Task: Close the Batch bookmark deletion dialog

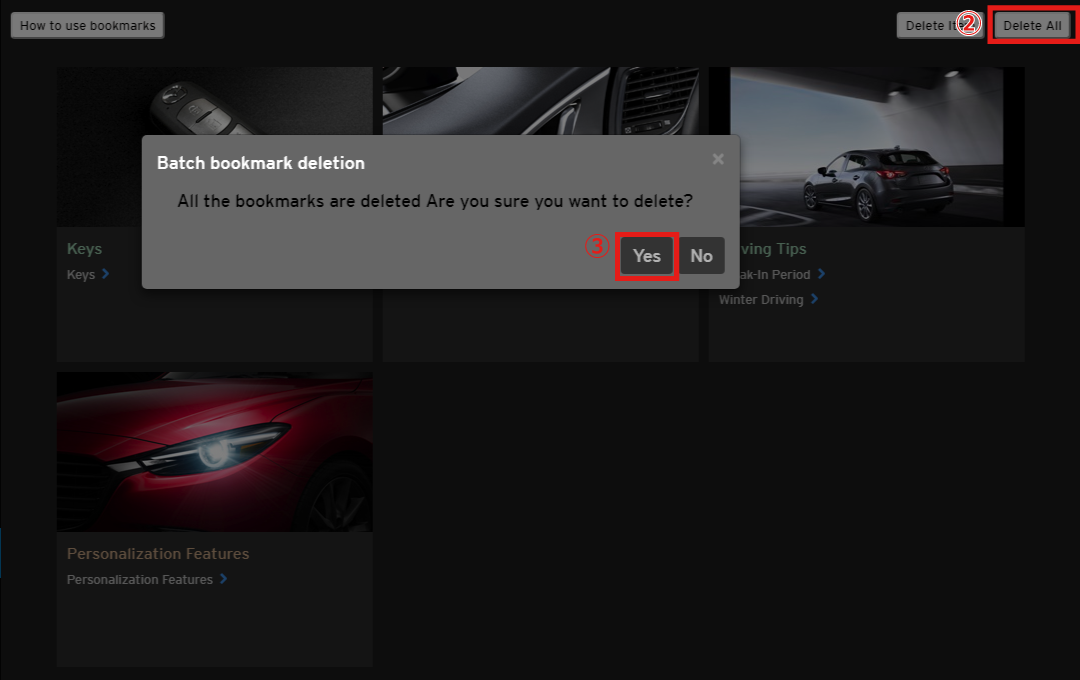Action: (718, 159)
